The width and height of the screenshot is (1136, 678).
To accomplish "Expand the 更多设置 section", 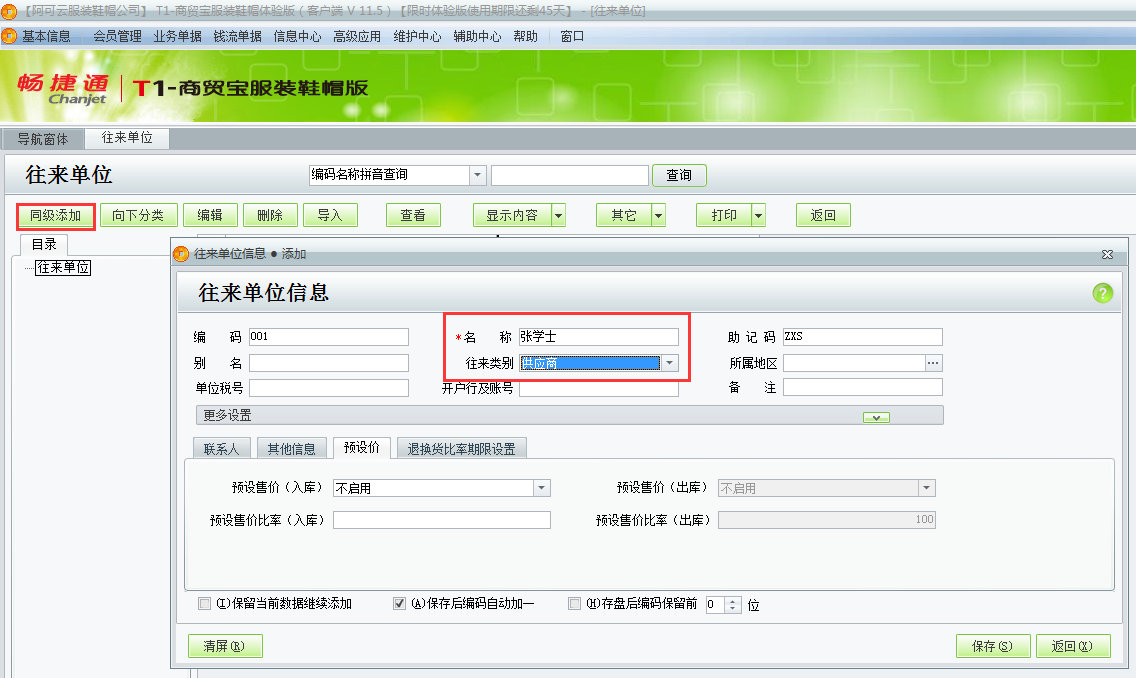I will point(876,415).
